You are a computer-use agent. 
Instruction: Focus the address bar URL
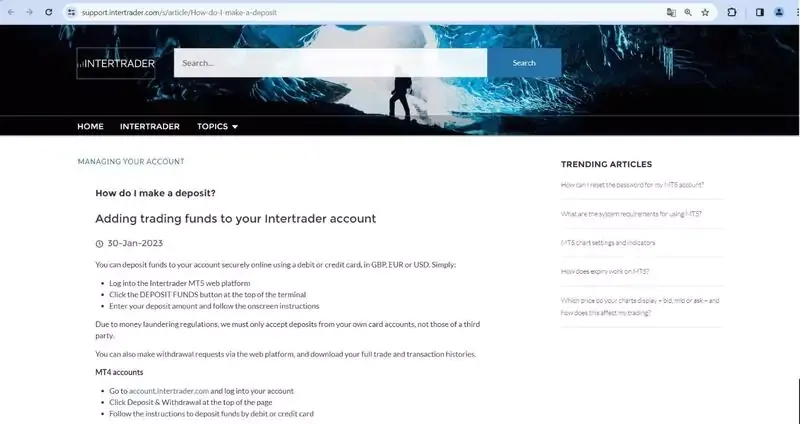coord(179,12)
